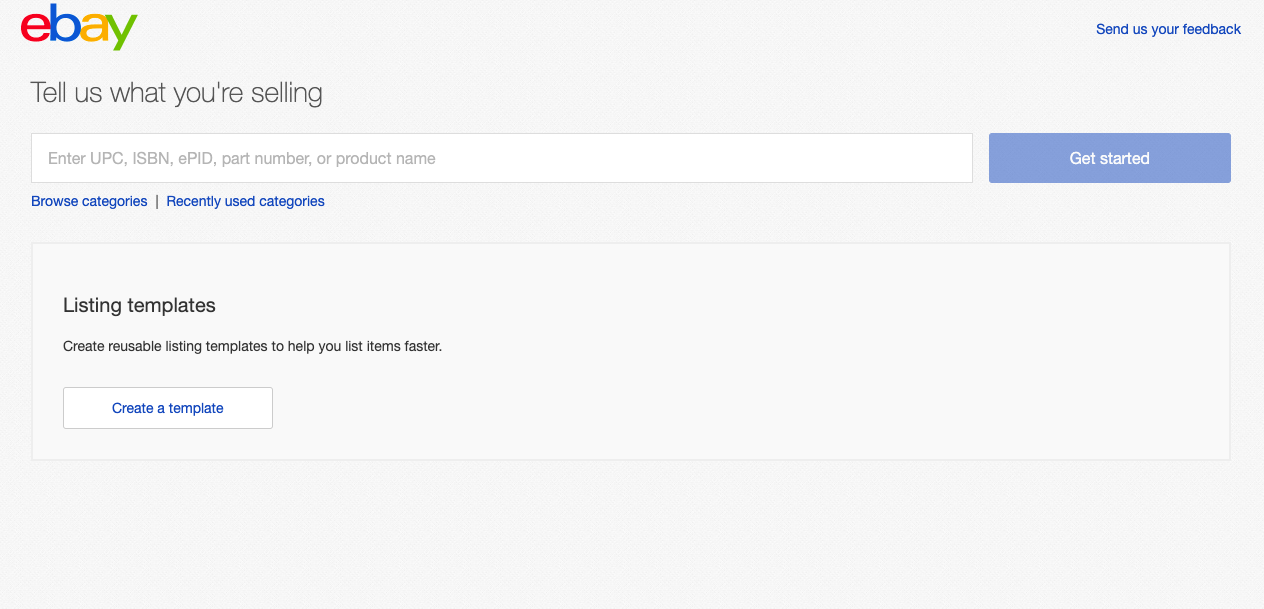This screenshot has height=609, width=1264.
Task: Show Recently used categories
Action: click(x=245, y=201)
